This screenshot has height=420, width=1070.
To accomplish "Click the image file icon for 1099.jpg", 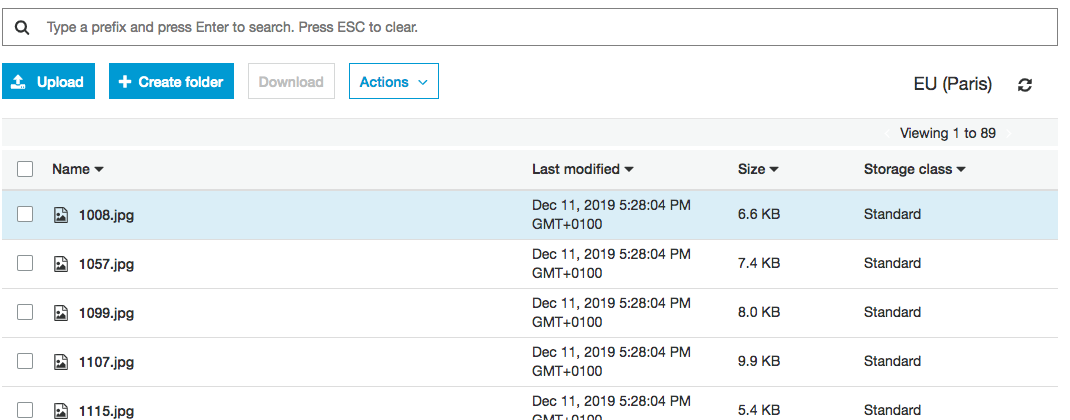I will coord(60,313).
